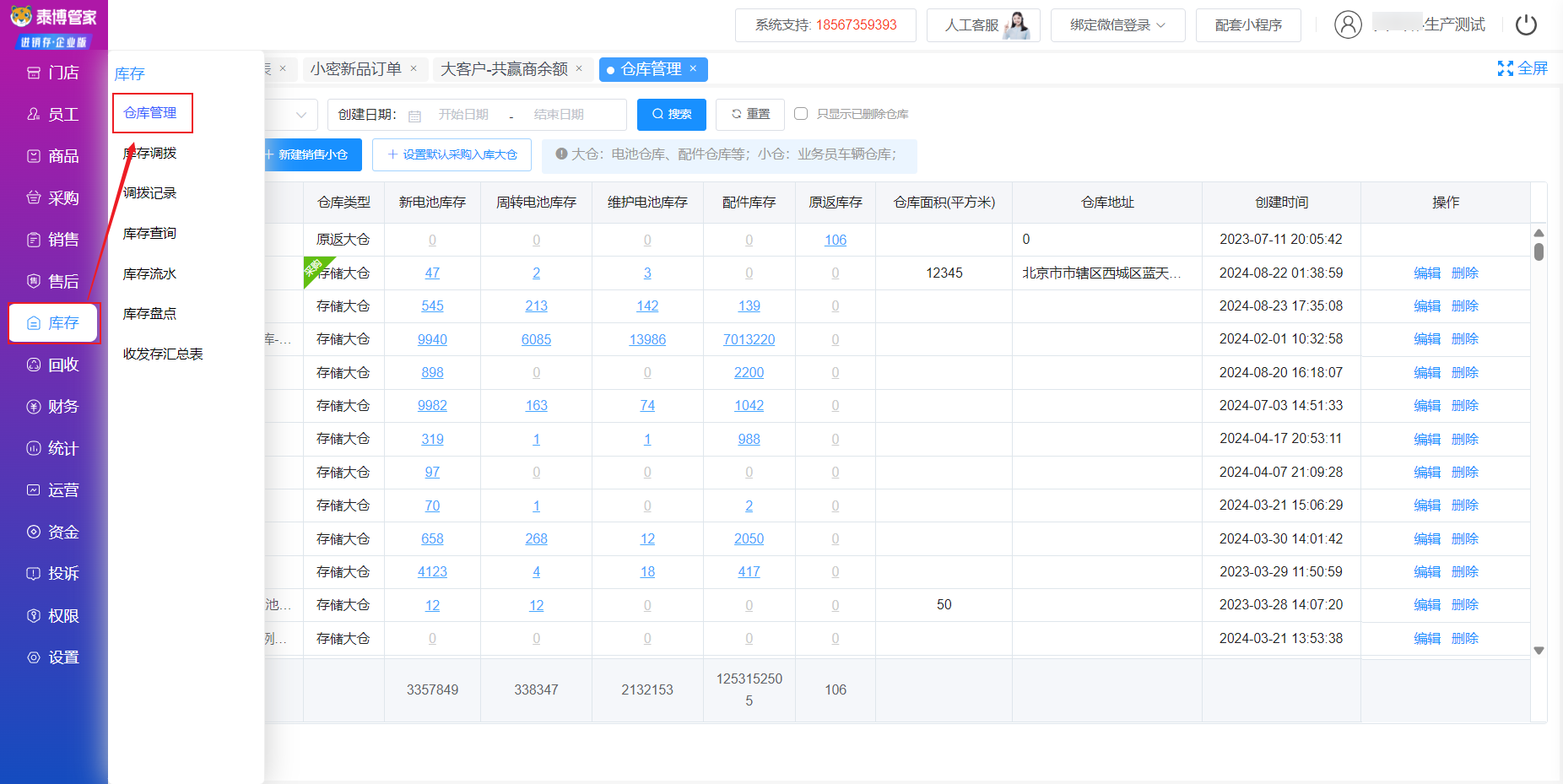Screen dimensions: 1563x784
Task: Click the 结束日期 date input
Action: 559,115
